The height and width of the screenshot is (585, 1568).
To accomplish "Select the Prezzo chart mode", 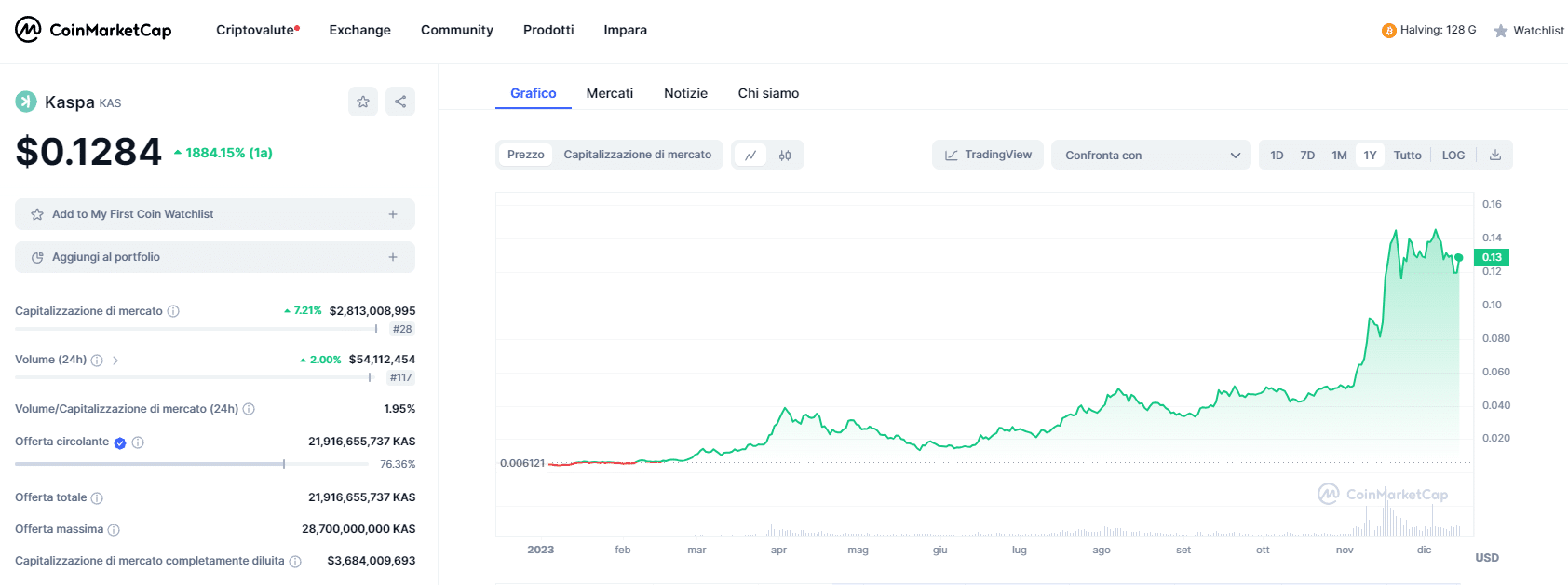I will coord(525,155).
